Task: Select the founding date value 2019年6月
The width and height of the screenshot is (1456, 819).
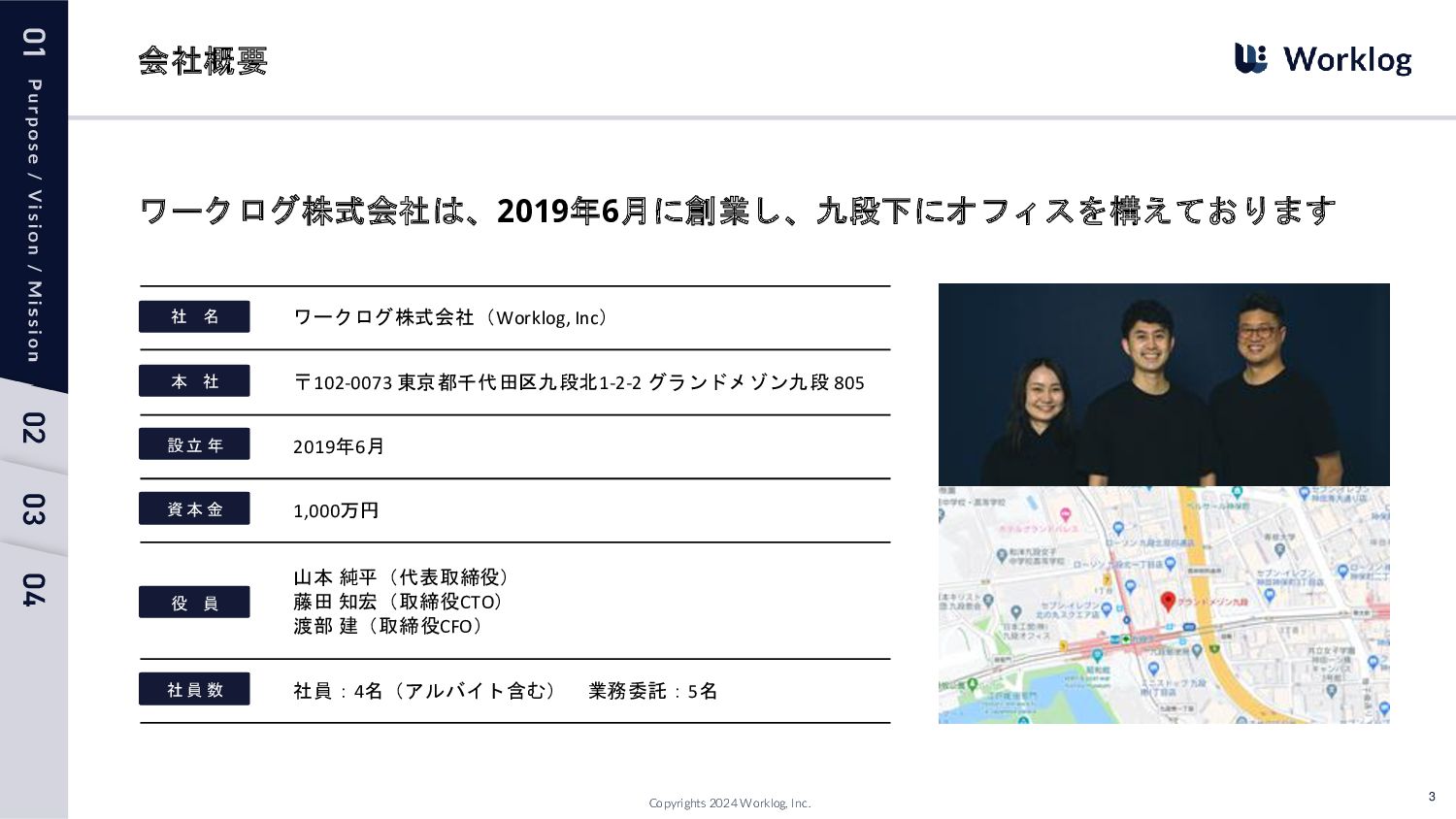Action: pyautogui.click(x=339, y=446)
